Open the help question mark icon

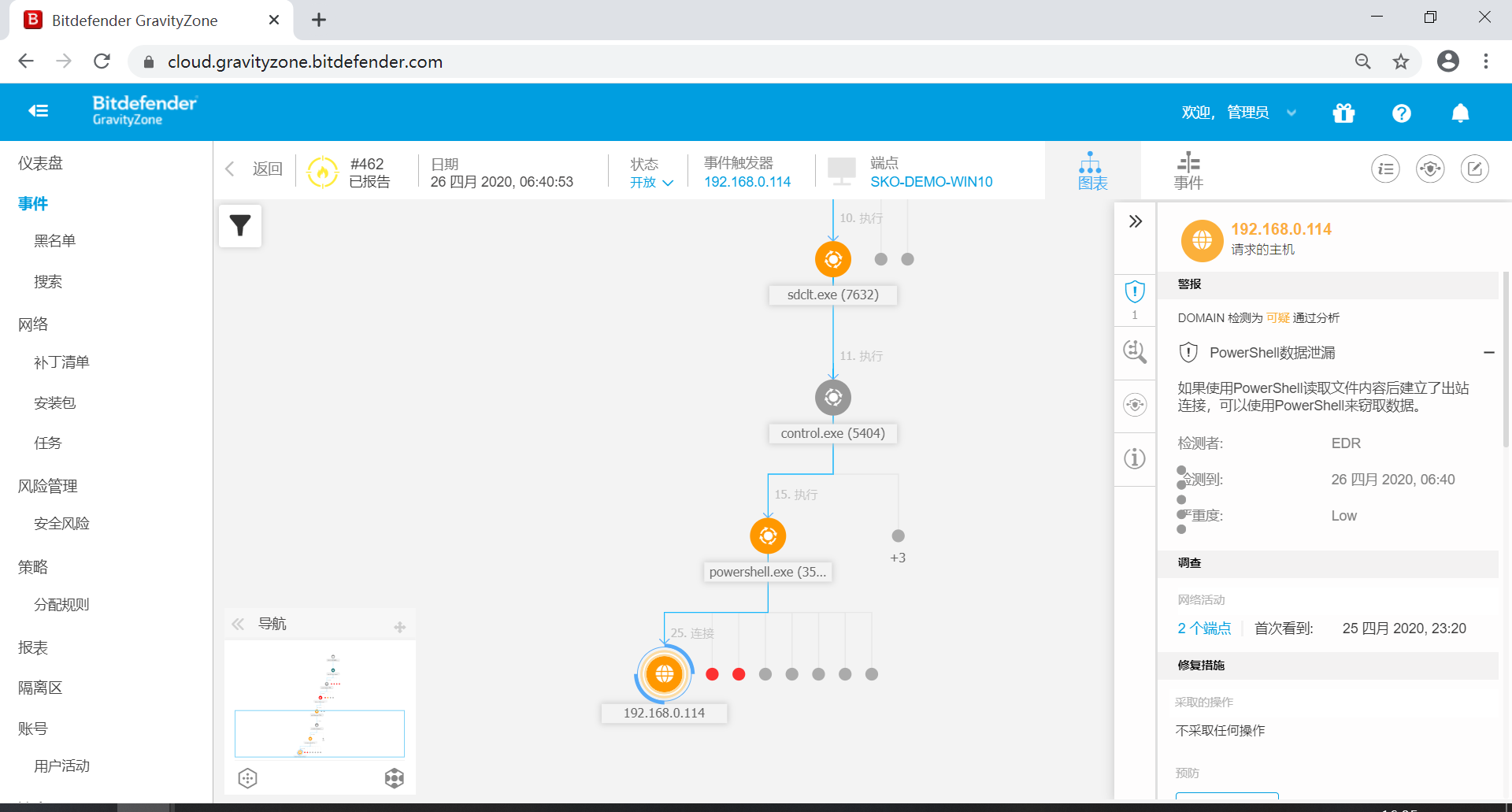[x=1401, y=113]
